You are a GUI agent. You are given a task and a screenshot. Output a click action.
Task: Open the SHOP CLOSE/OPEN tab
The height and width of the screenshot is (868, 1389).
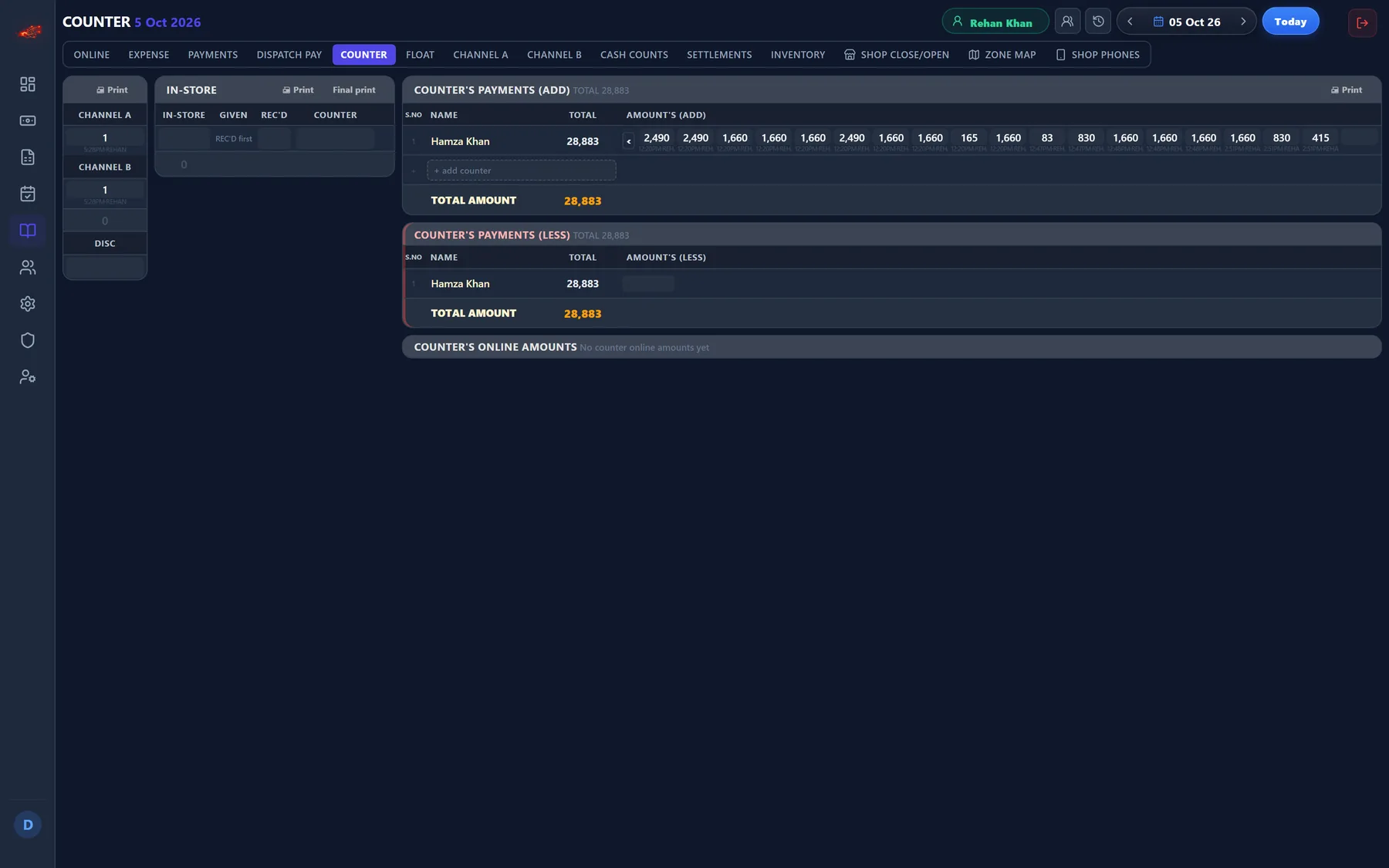[897, 55]
